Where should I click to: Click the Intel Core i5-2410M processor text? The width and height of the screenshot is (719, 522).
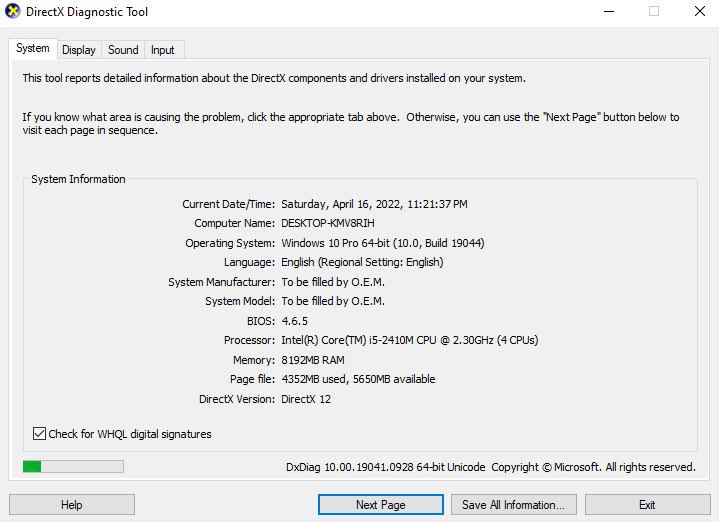pyautogui.click(x=409, y=340)
